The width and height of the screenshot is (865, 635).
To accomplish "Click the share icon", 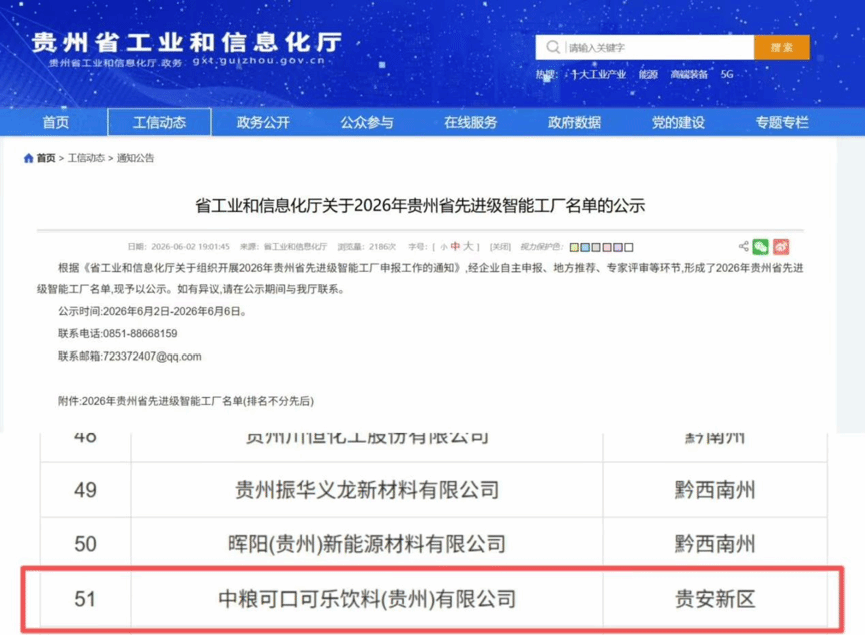I will pyautogui.click(x=744, y=246).
